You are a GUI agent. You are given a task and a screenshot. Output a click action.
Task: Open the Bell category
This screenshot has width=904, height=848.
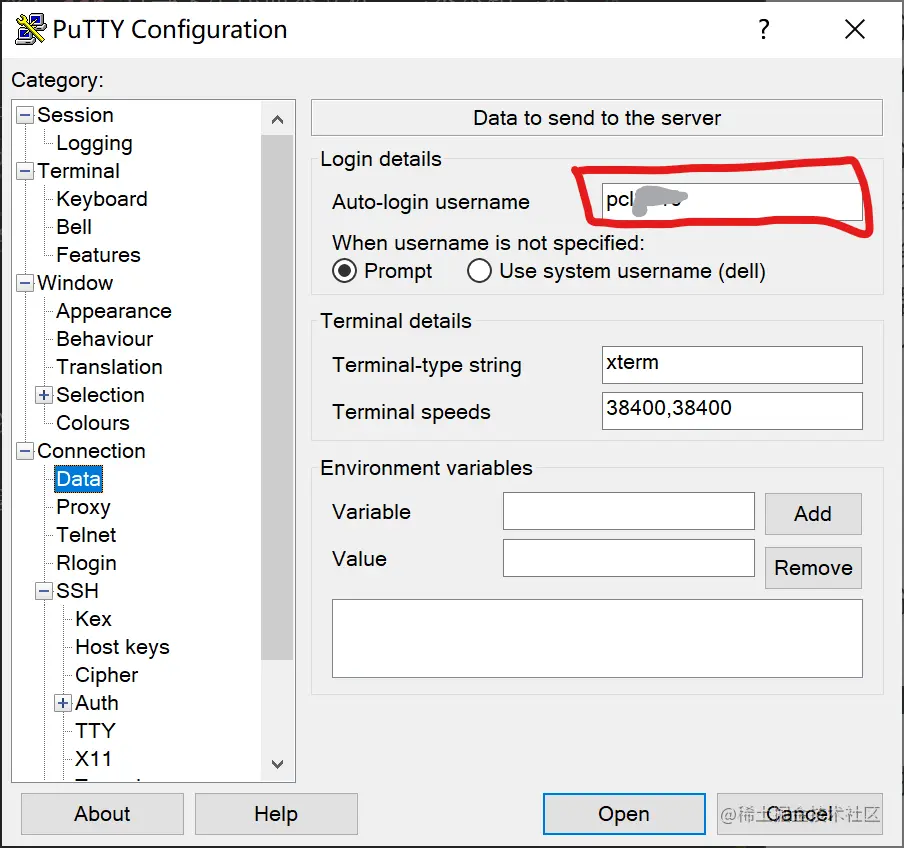74,227
